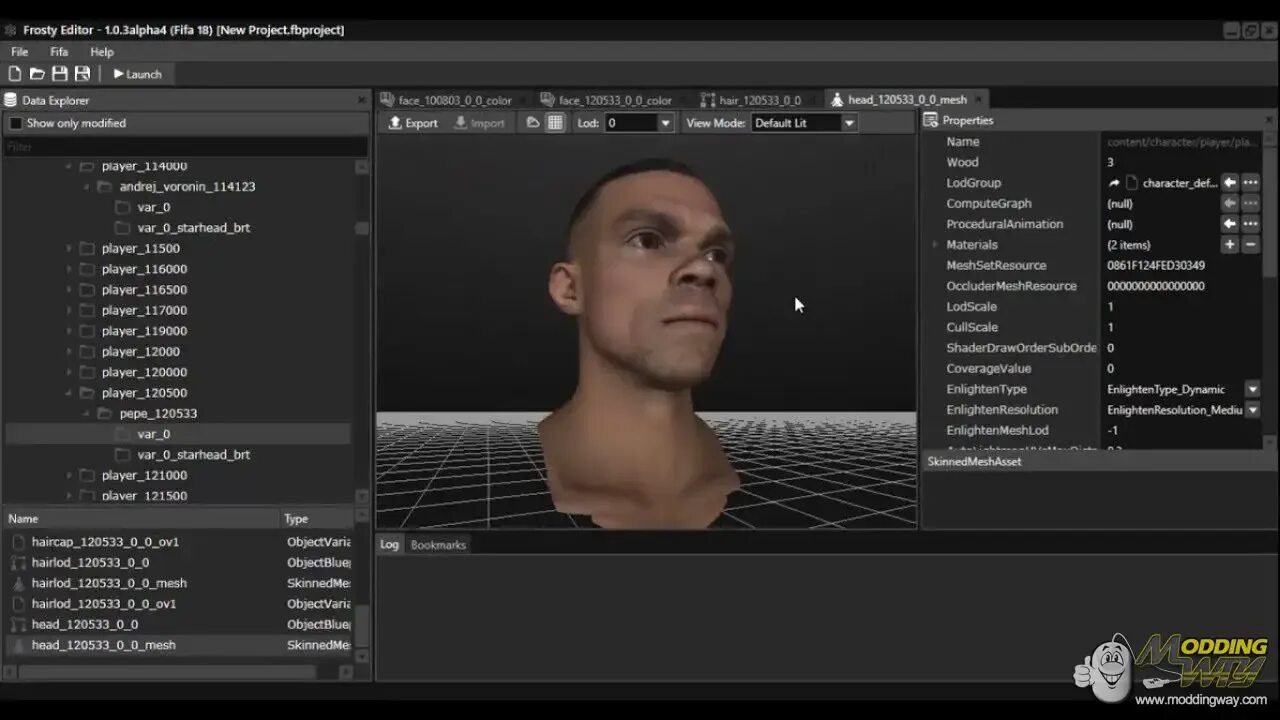Expand the player_117000 folder

[69, 310]
